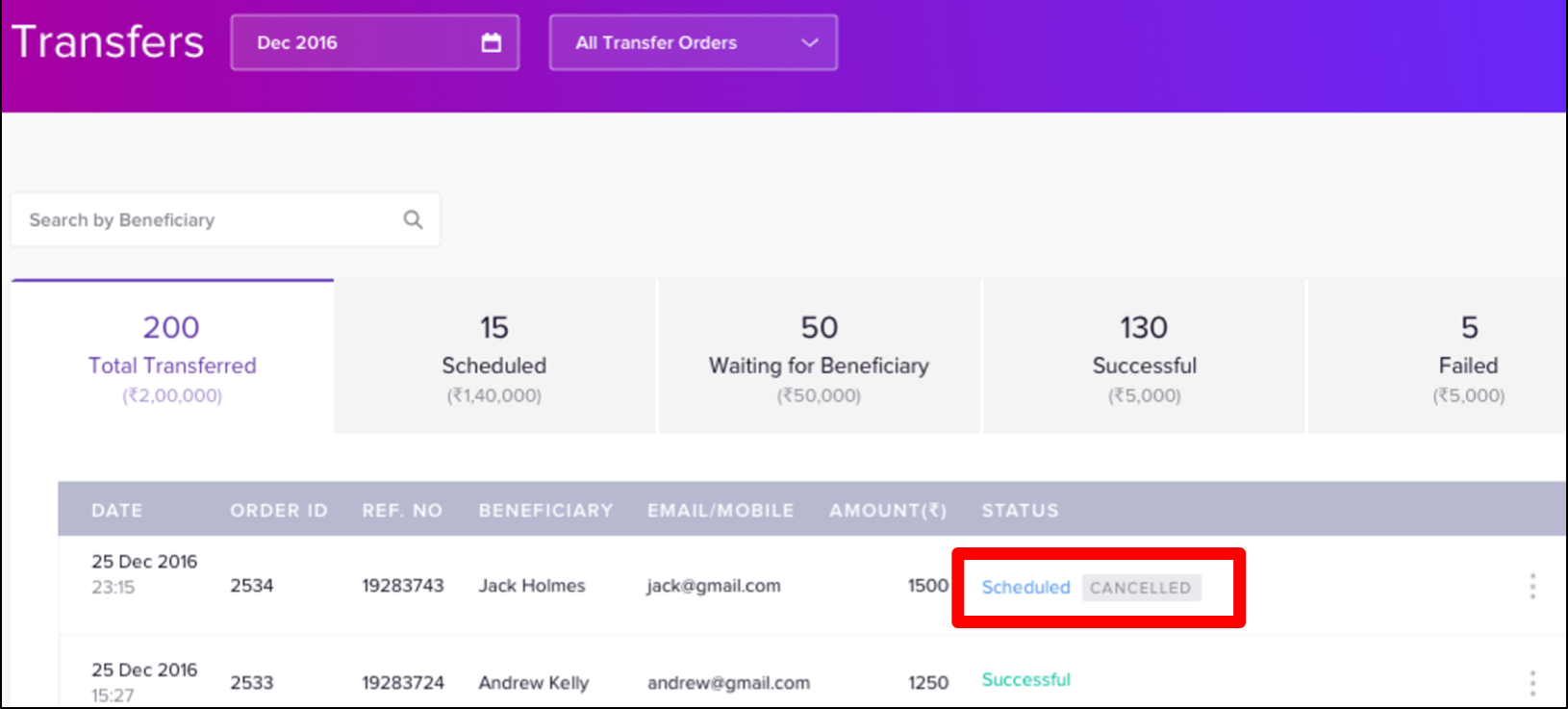Image resolution: width=1568 pixels, height=709 pixels.
Task: Click the CANCELLED badge
Action: [x=1141, y=588]
